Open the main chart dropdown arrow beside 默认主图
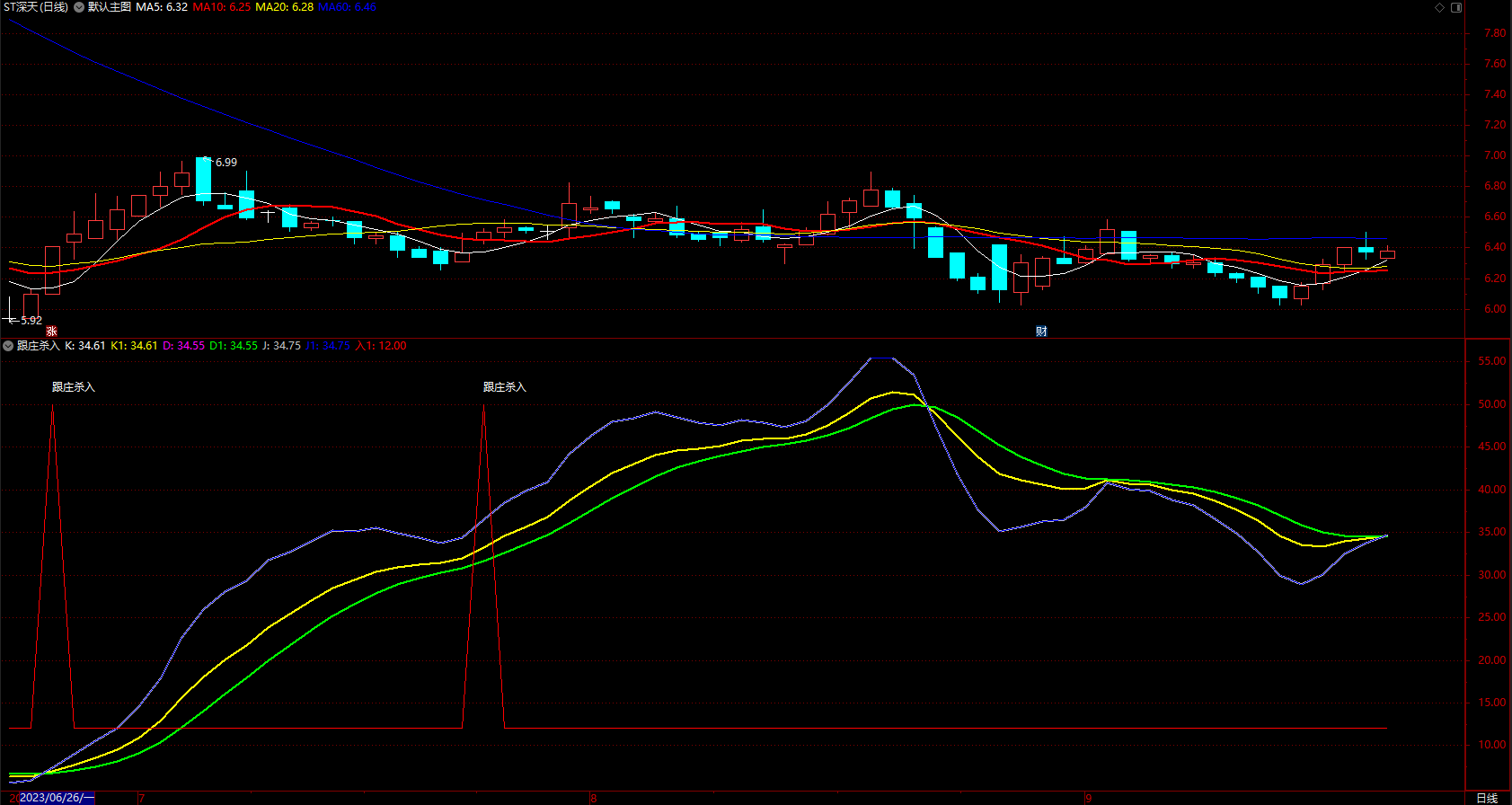 click(79, 7)
